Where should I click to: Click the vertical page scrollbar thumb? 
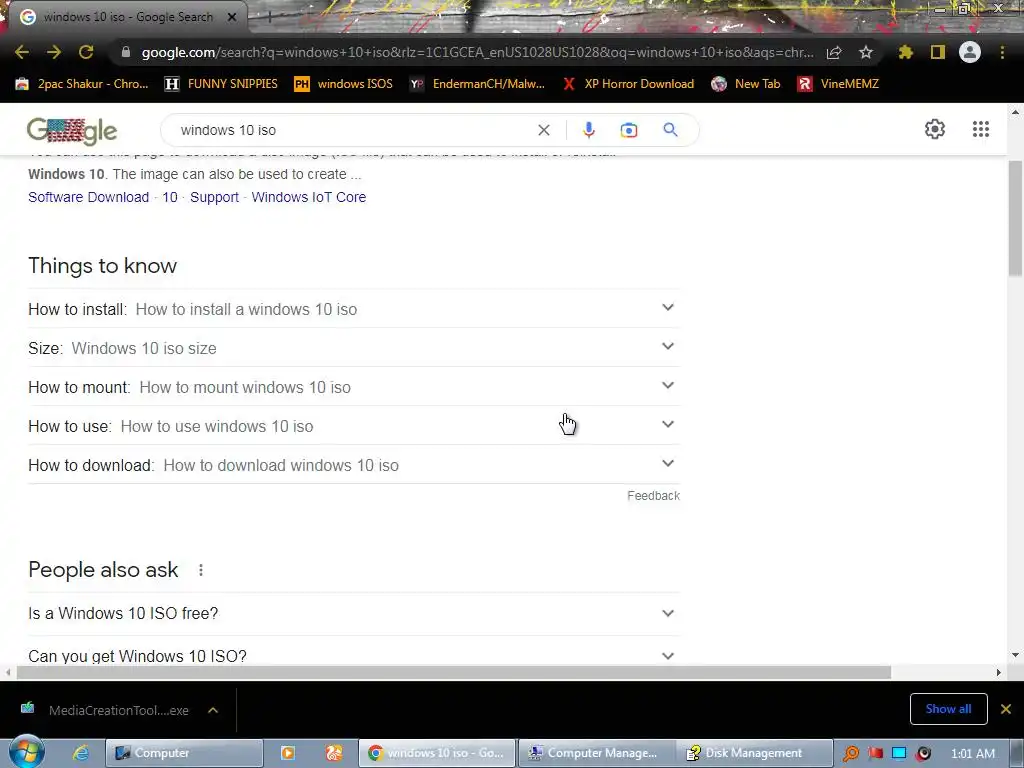pyautogui.click(x=1015, y=219)
